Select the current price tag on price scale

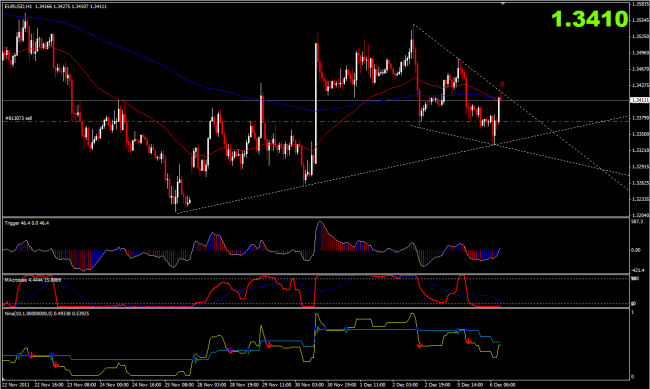639,100
